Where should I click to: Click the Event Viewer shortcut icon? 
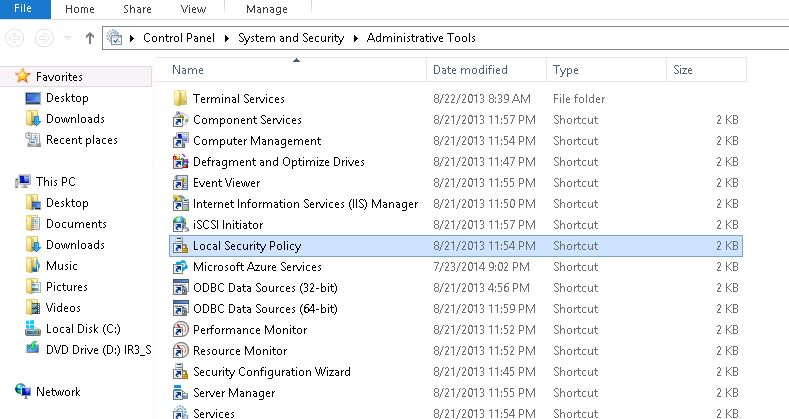point(180,183)
